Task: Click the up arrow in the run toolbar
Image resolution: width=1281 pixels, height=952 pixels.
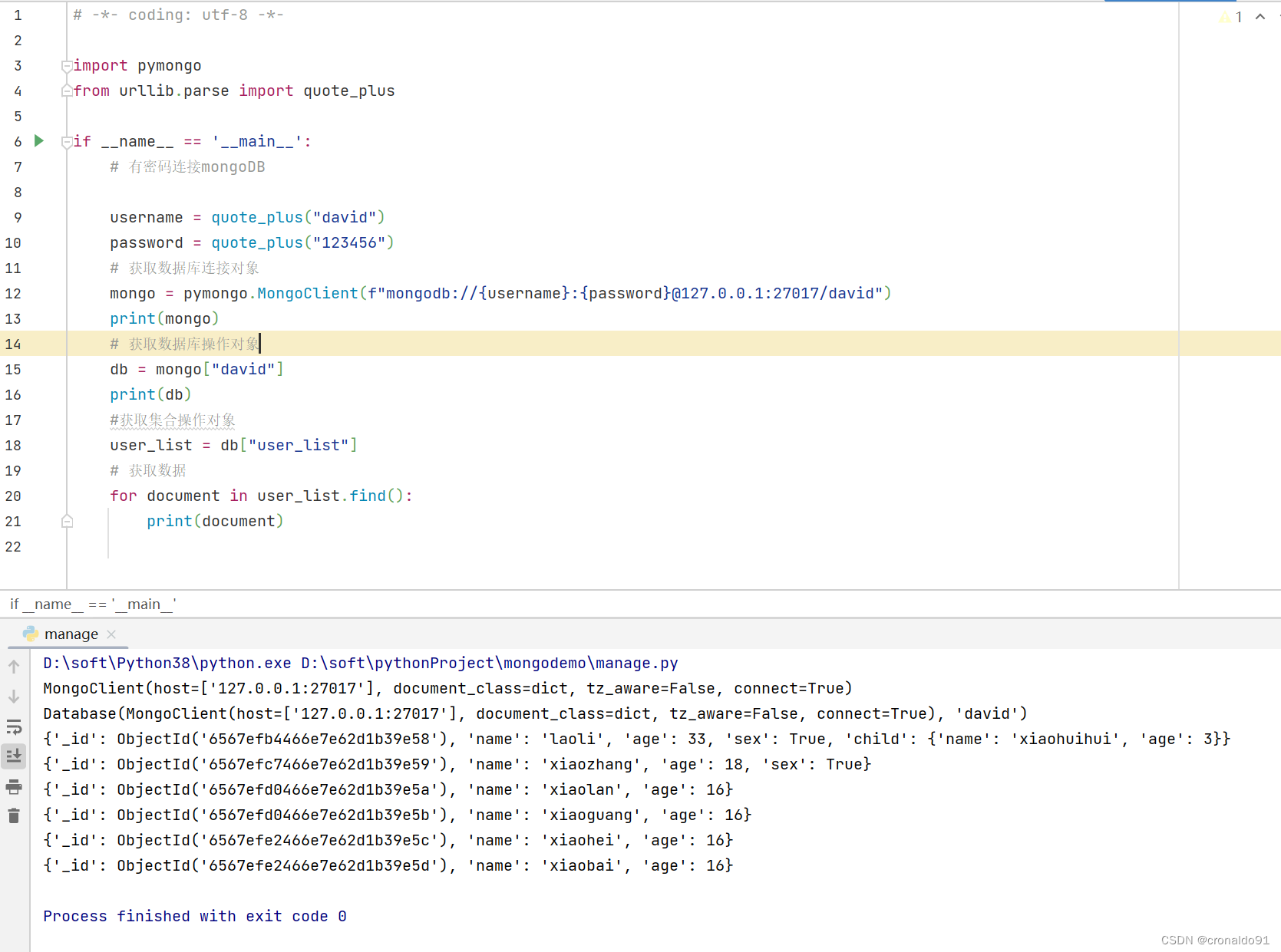Action: pyautogui.click(x=14, y=667)
